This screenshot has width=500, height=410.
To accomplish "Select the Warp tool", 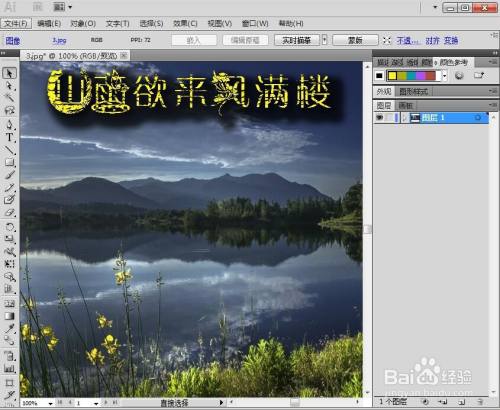I will [9, 252].
